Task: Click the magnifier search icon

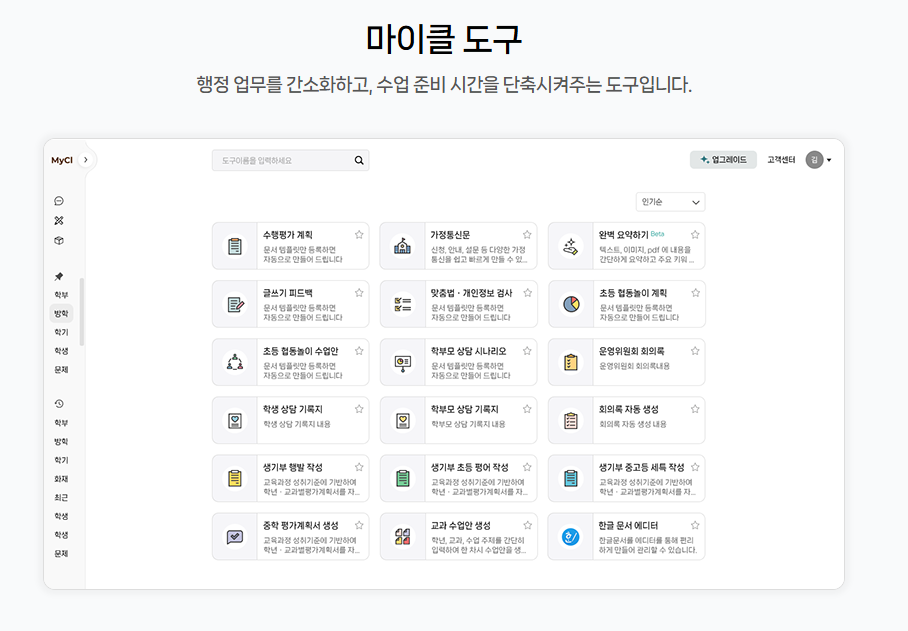Action: pyautogui.click(x=359, y=160)
